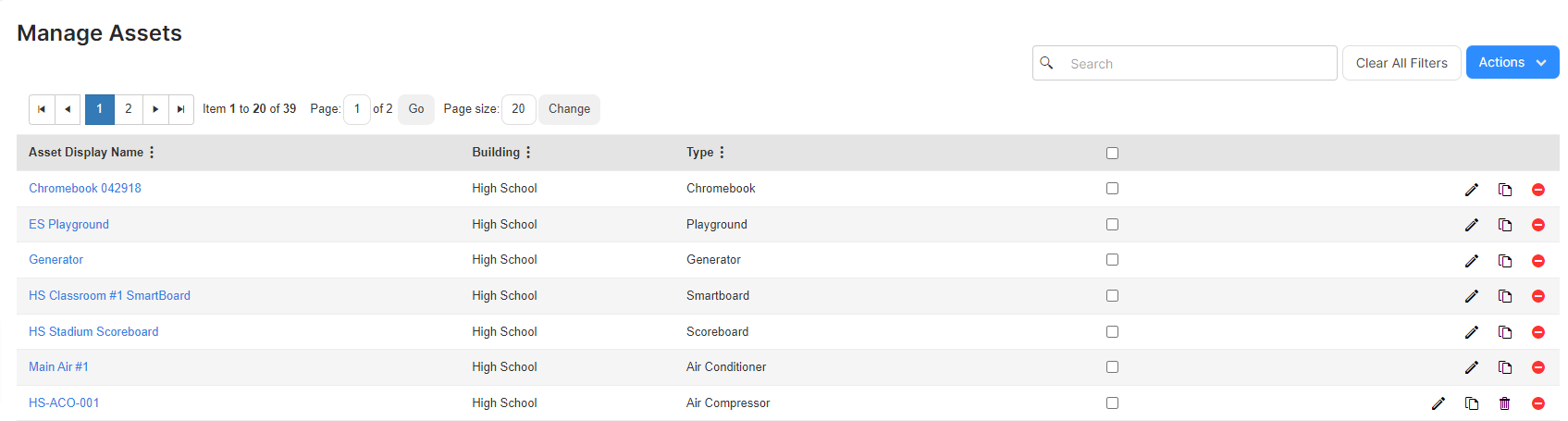1568x421 pixels.
Task: Switch to page 2 of results
Action: coord(129,109)
